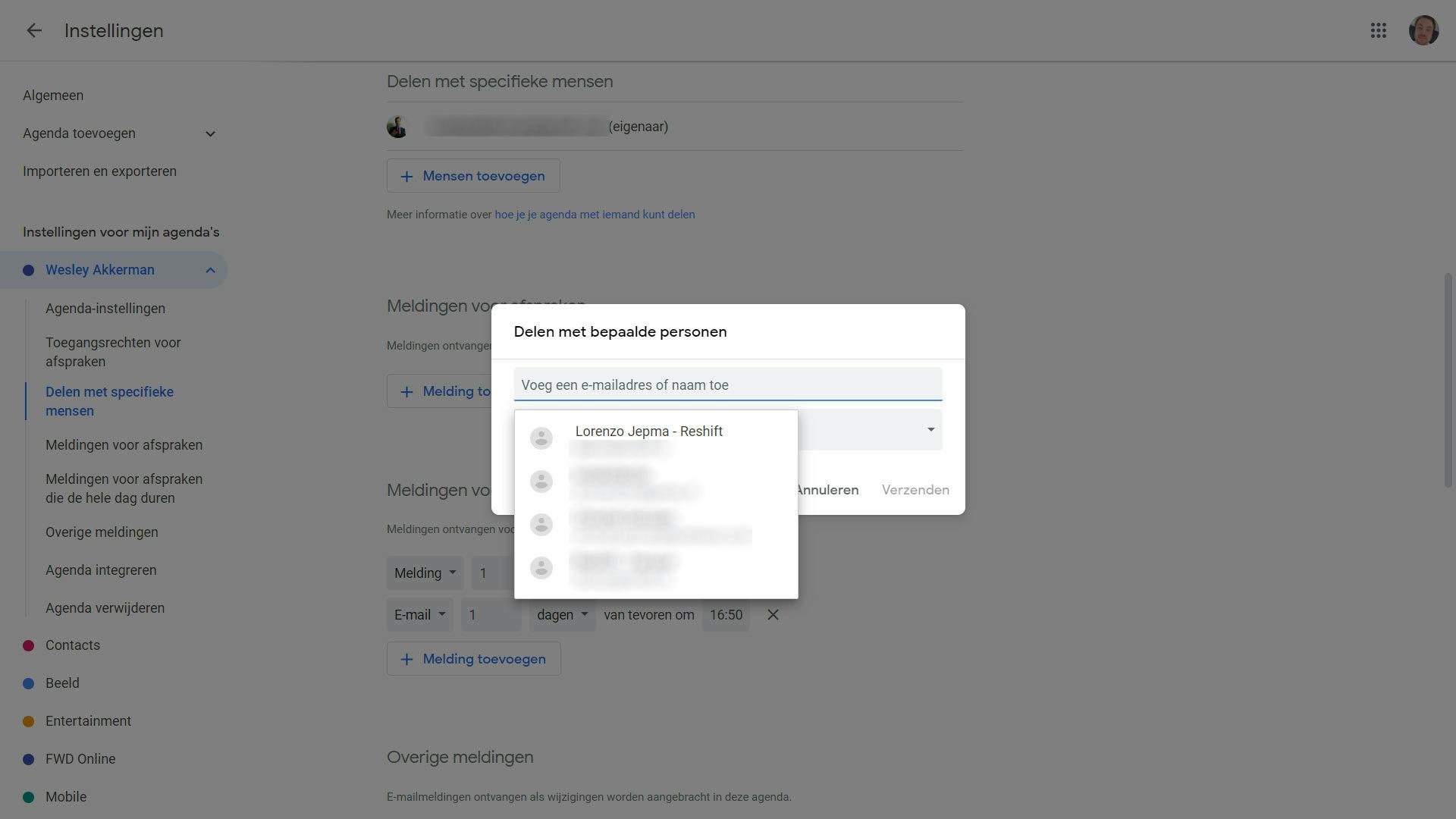Open Importeren en exporteren settings
1456x819 pixels.
tap(99, 171)
